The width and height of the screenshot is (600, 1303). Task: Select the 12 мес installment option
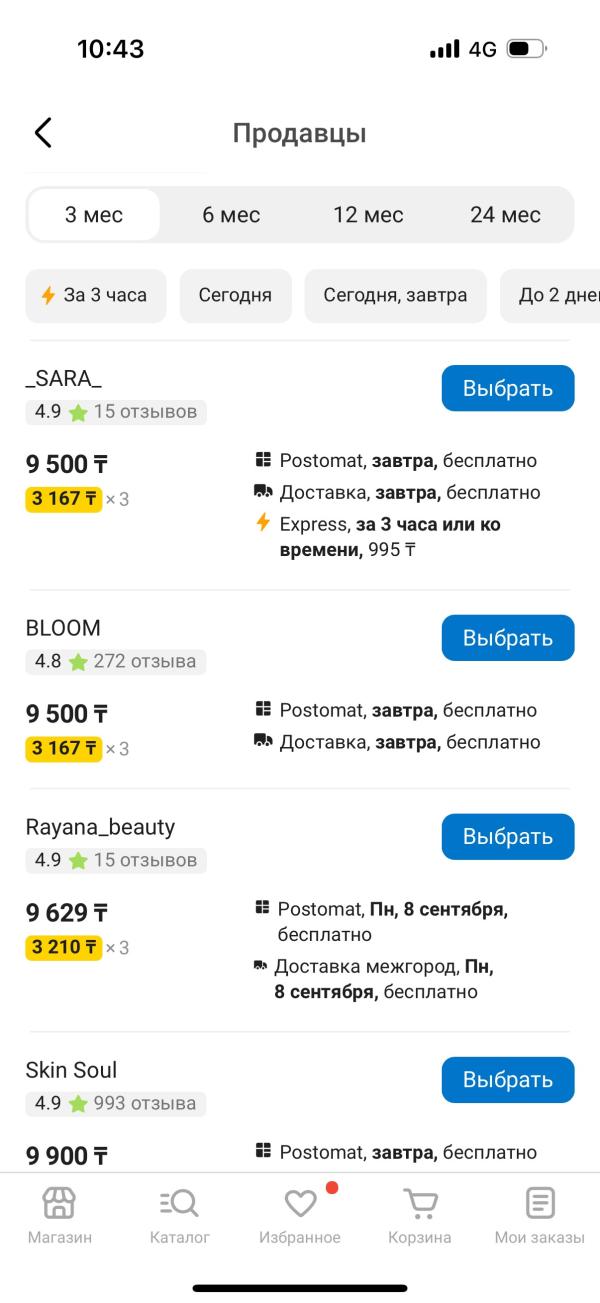click(x=368, y=215)
